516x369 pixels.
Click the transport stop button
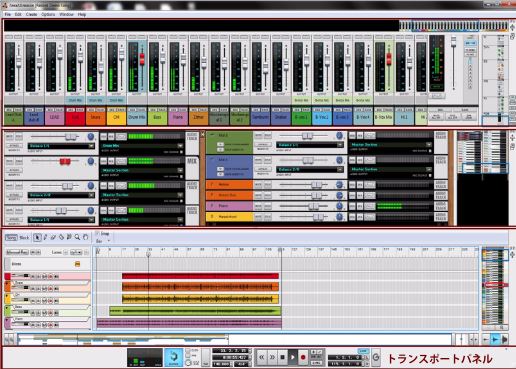coord(282,357)
